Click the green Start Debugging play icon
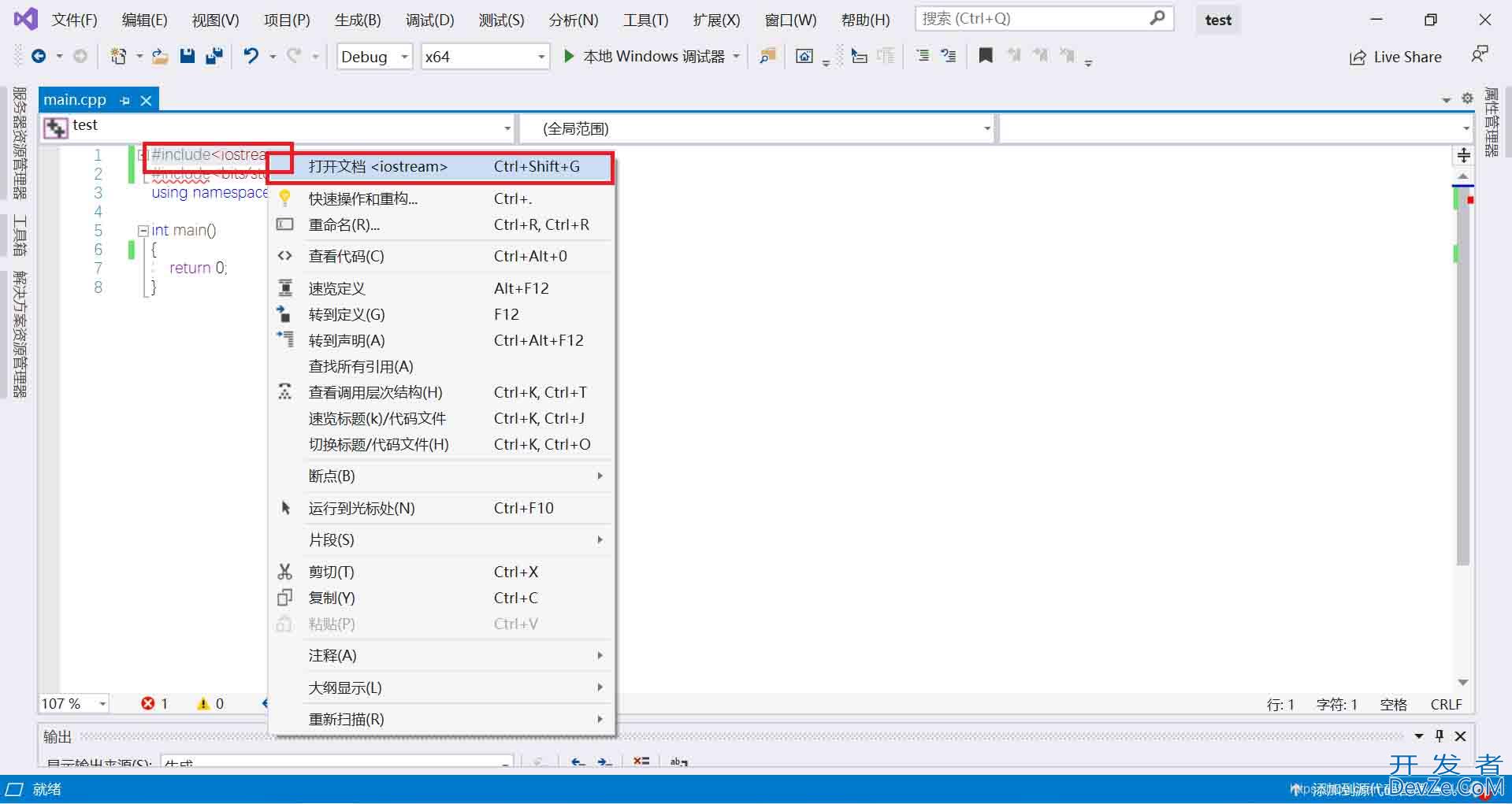1512x804 pixels. [569, 56]
